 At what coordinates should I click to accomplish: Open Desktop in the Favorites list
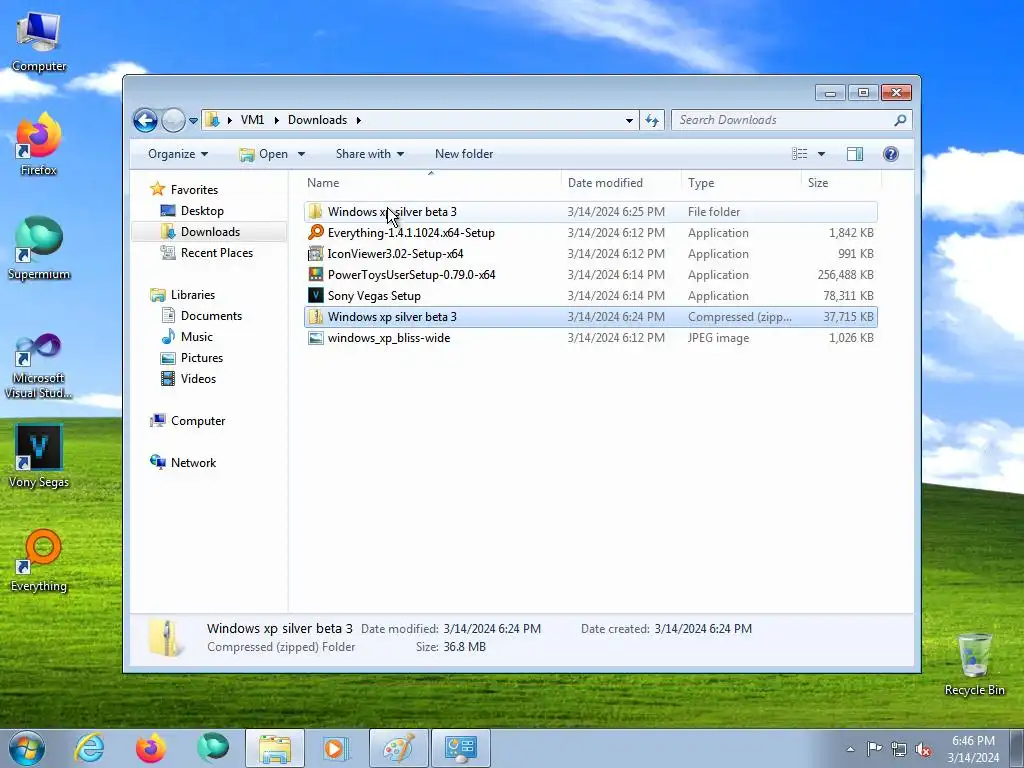tap(202, 211)
